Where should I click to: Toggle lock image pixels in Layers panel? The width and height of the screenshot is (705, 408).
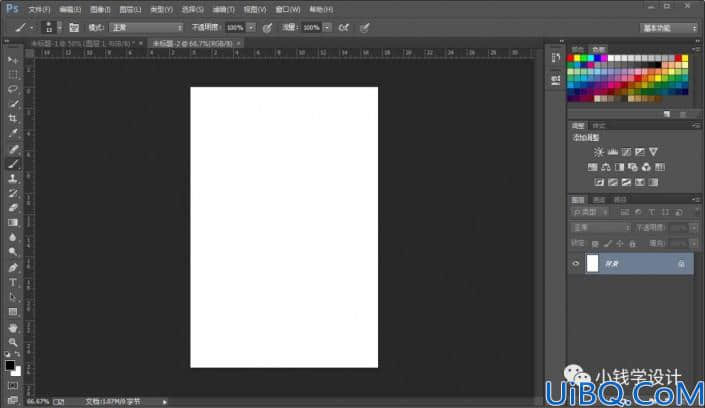tap(607, 244)
